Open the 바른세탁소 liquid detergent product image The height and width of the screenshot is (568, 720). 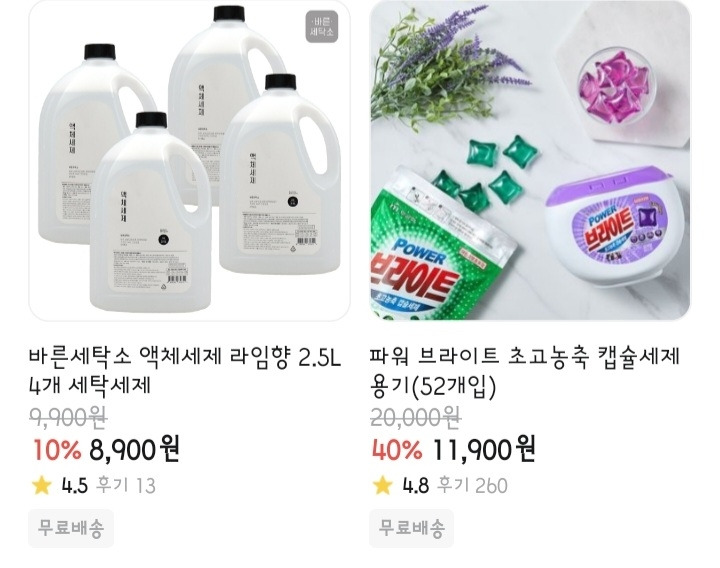coord(189,160)
